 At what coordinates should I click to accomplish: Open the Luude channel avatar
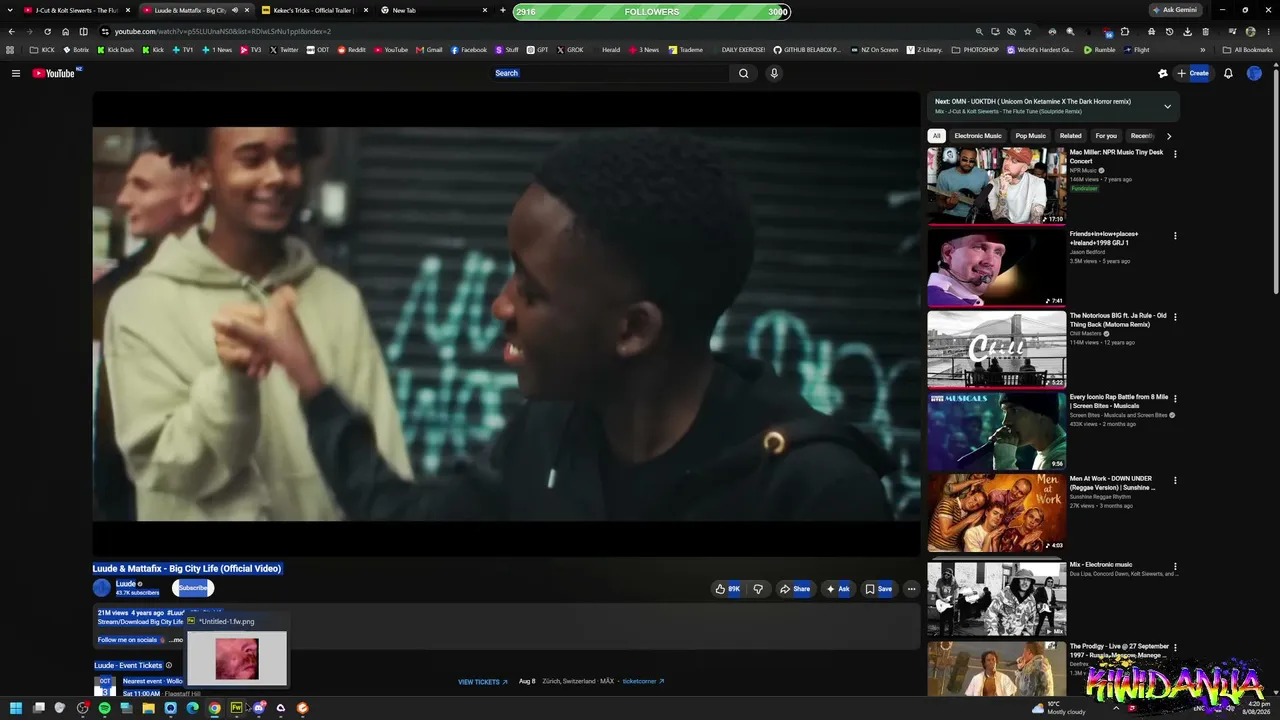point(102,588)
